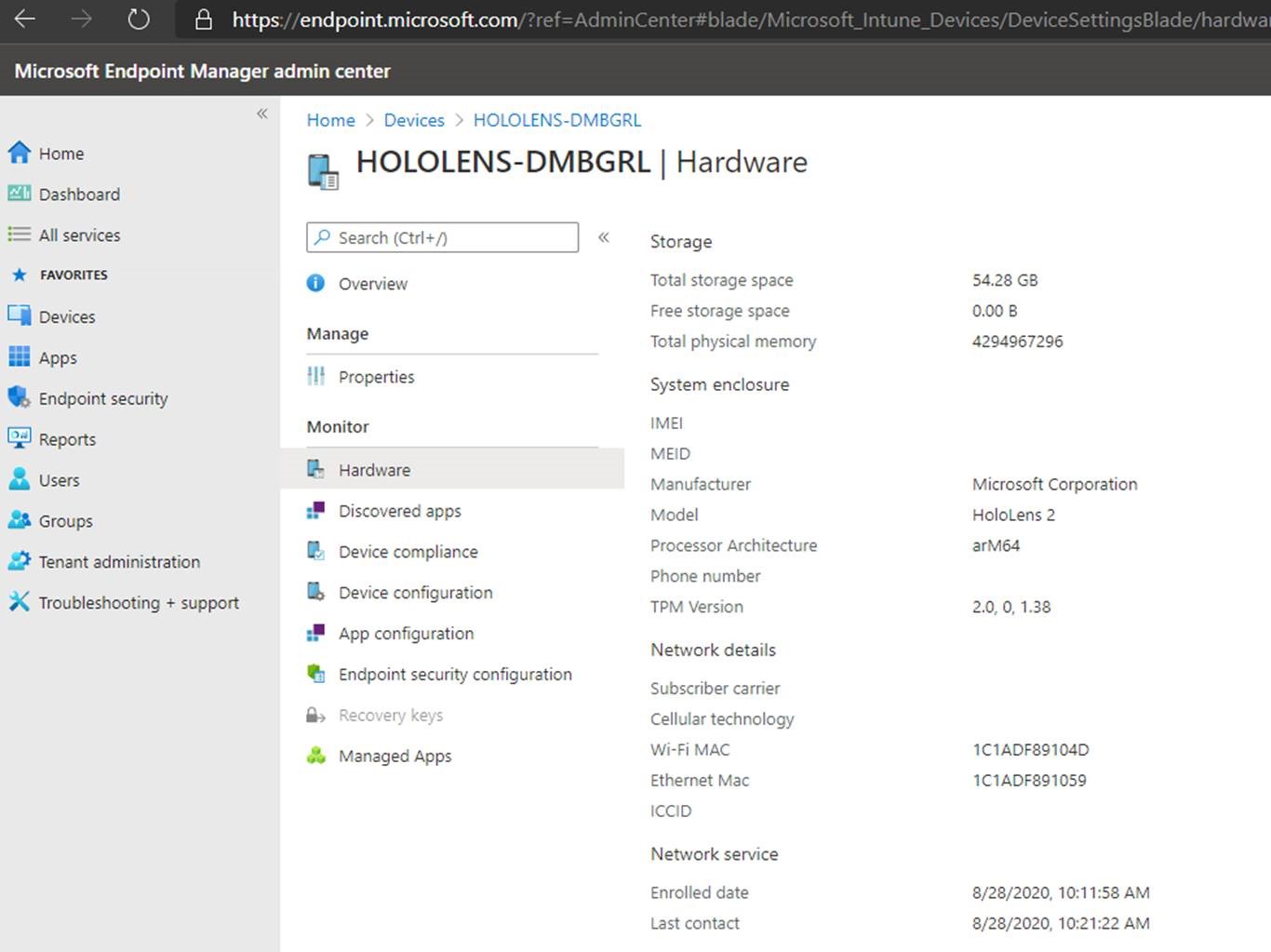Click the Tenant administration icon
The image size is (1271, 952).
coord(20,561)
